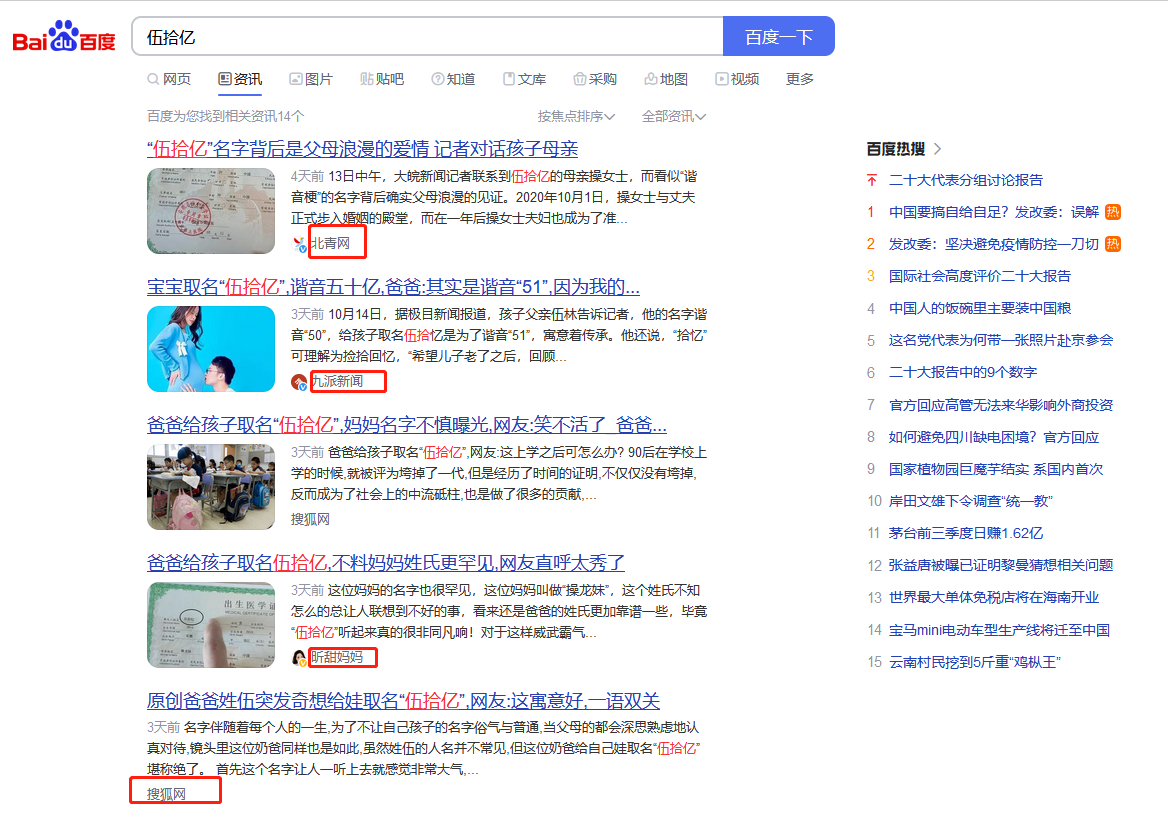Image resolution: width=1168 pixels, height=820 pixels.
Task: Click the Baidu logo
Action: coord(64,36)
